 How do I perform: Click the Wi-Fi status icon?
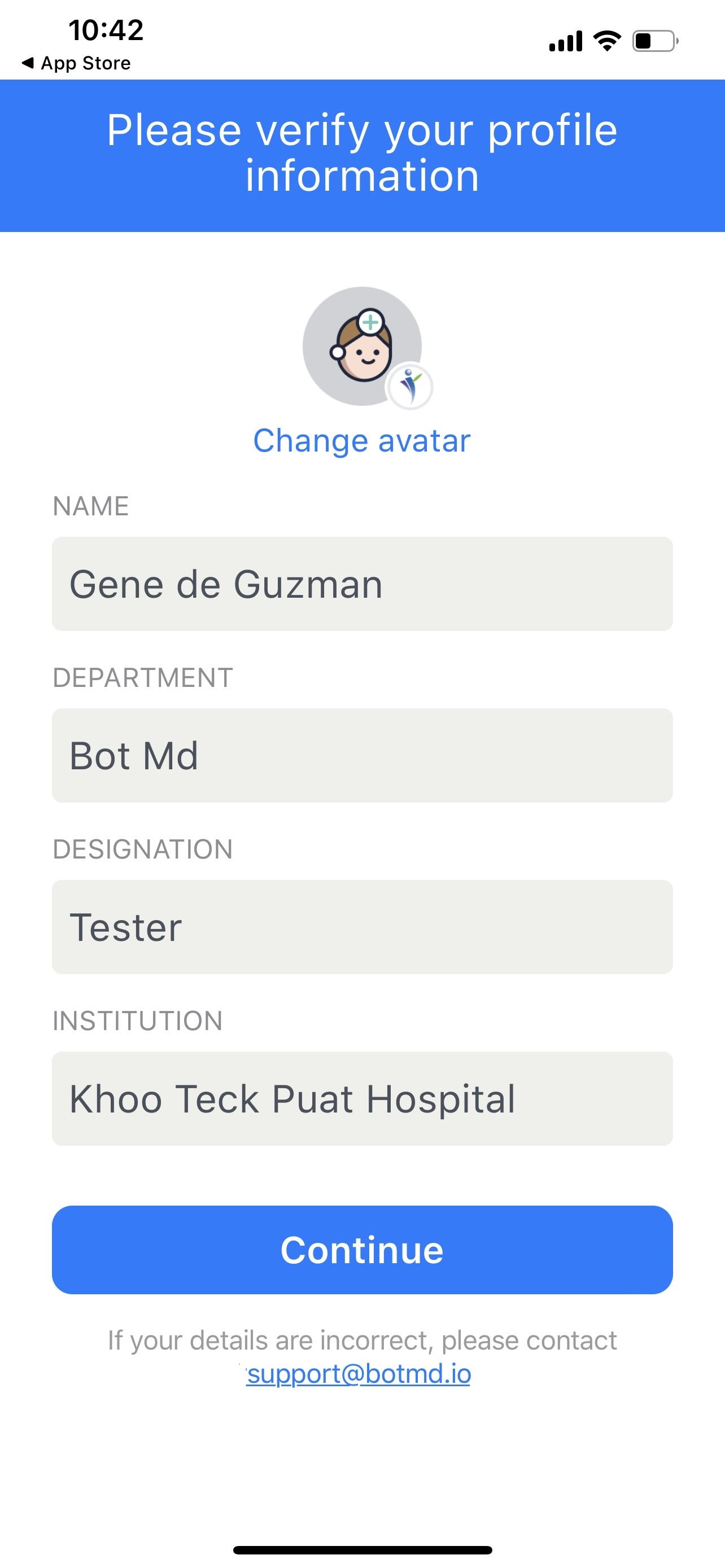click(607, 41)
